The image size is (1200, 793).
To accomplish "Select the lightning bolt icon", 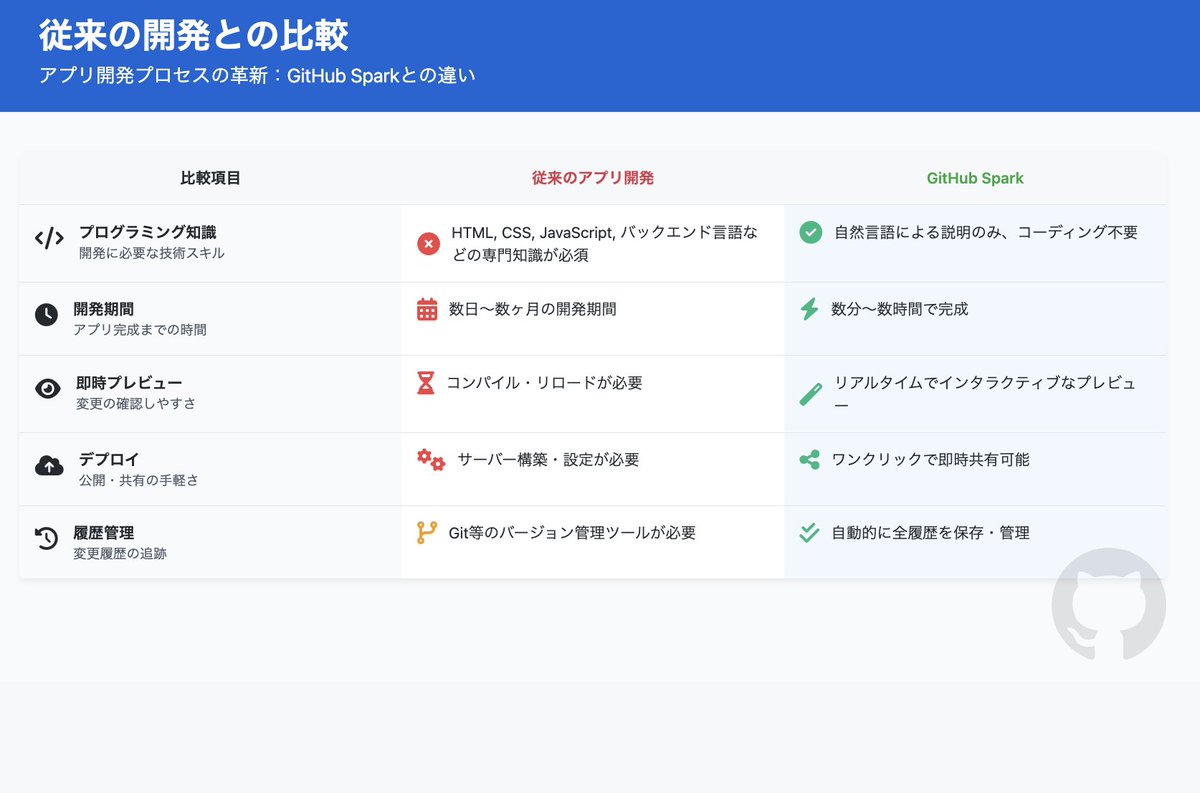I will click(x=808, y=309).
